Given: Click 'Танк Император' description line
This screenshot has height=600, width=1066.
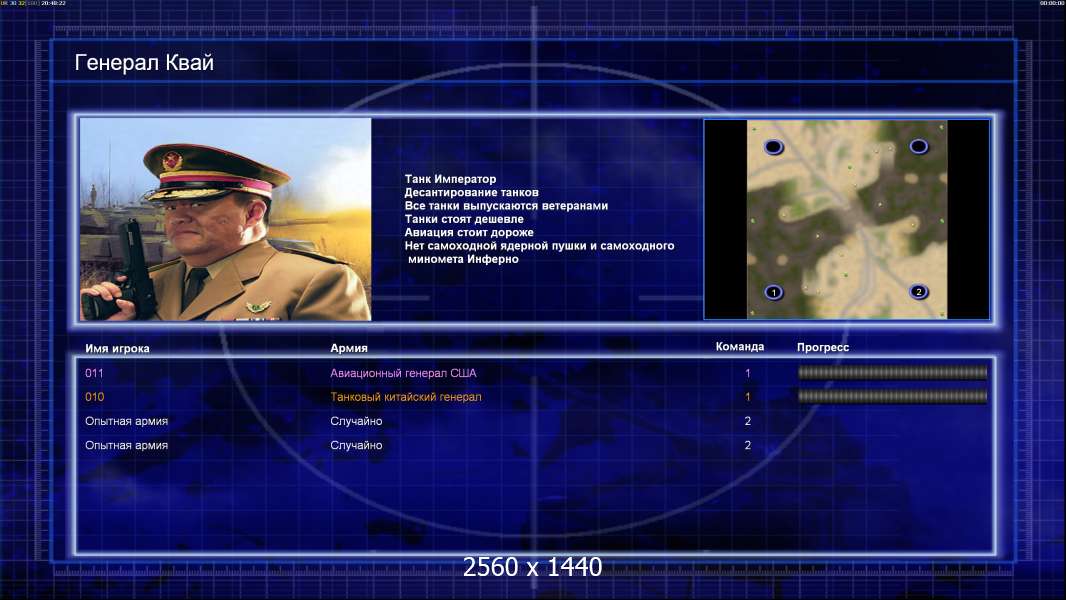Looking at the screenshot, I should click(x=450, y=179).
